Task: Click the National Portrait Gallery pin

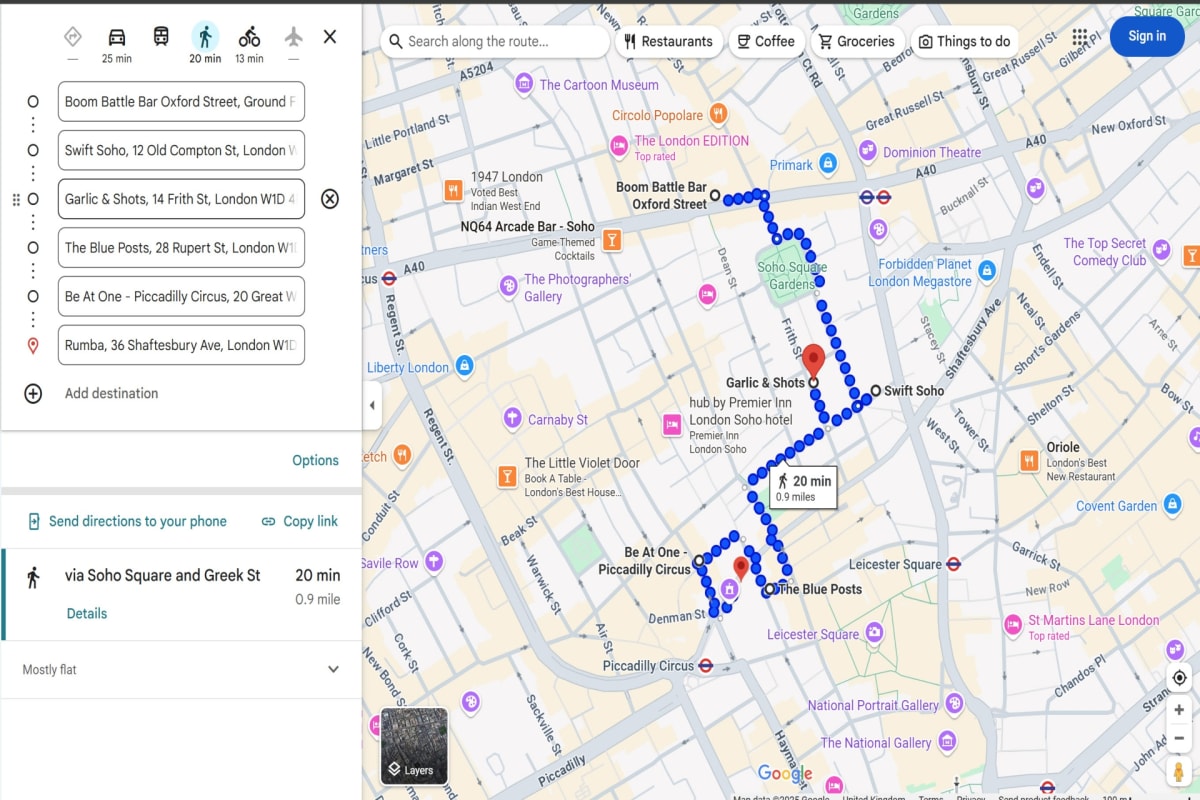Action: point(954,704)
